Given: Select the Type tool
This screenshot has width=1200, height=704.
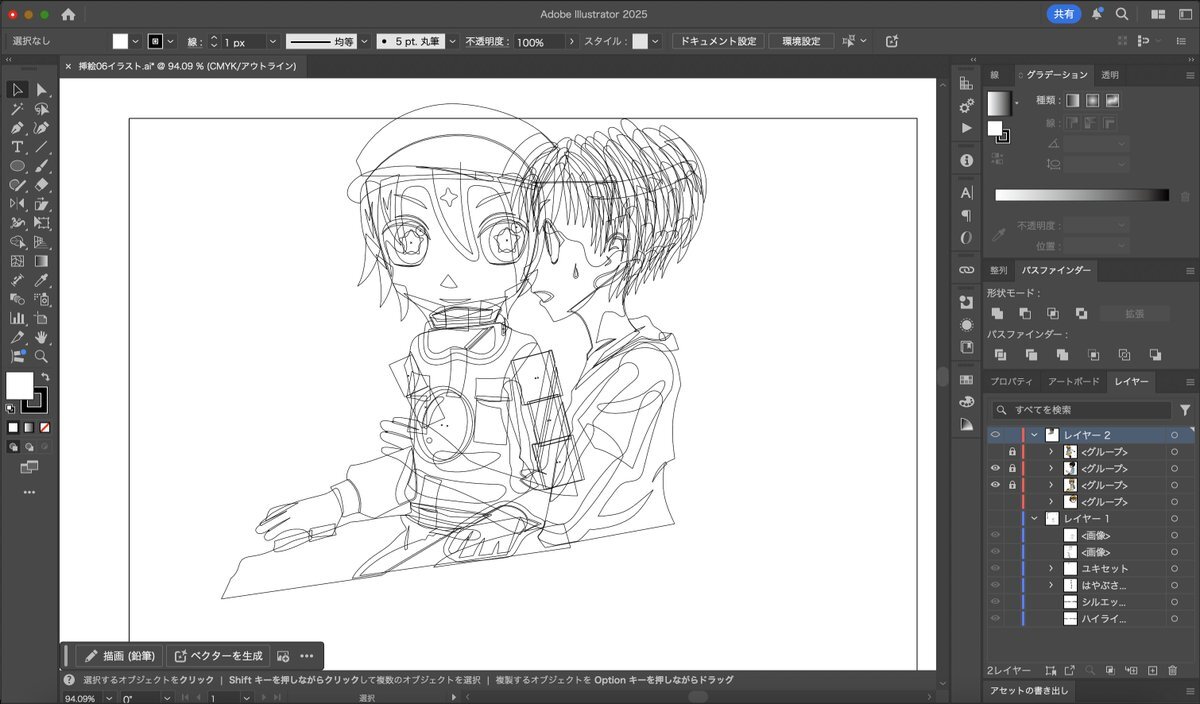Looking at the screenshot, I should (17, 147).
